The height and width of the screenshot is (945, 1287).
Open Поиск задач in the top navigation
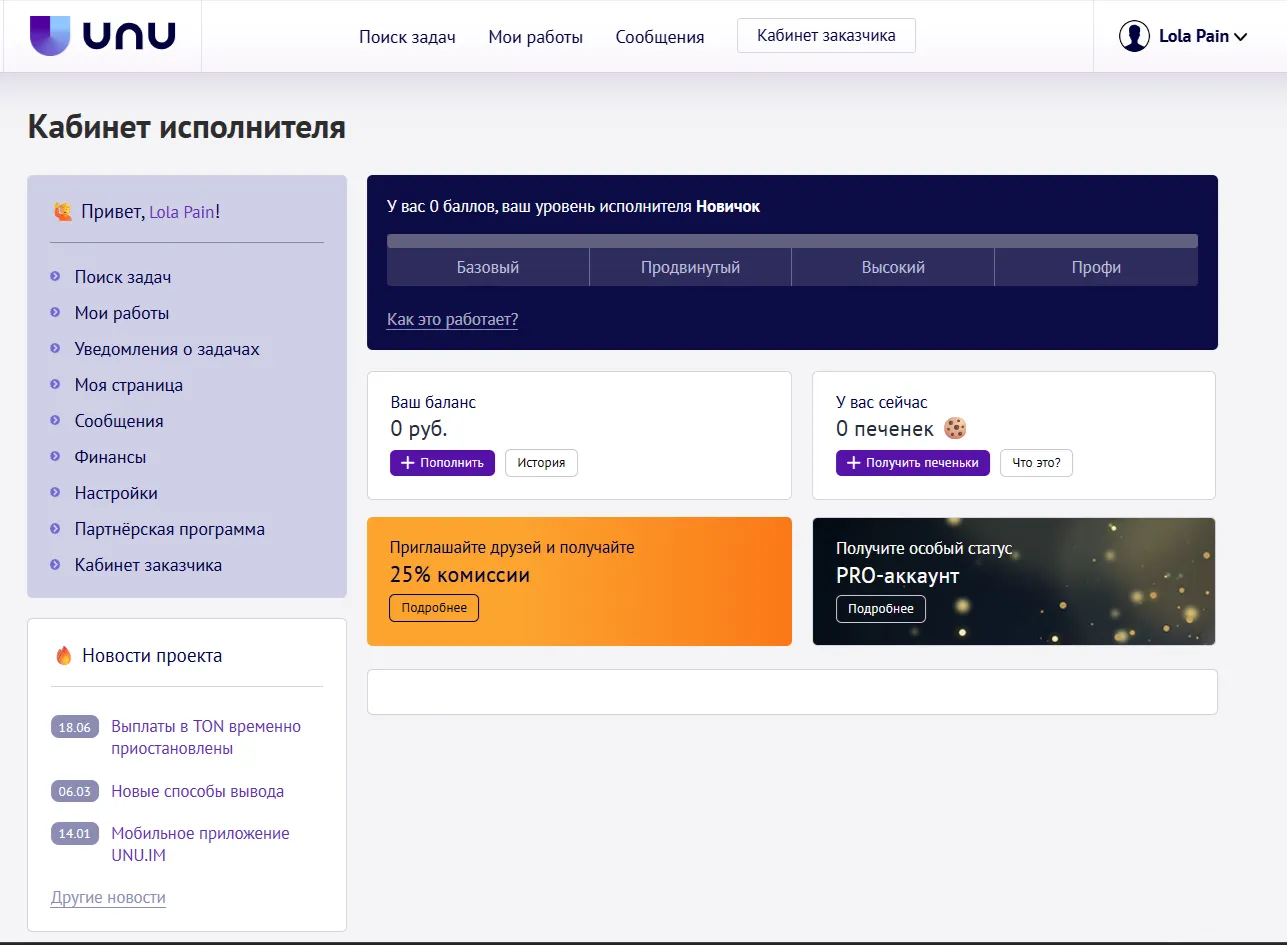[407, 37]
